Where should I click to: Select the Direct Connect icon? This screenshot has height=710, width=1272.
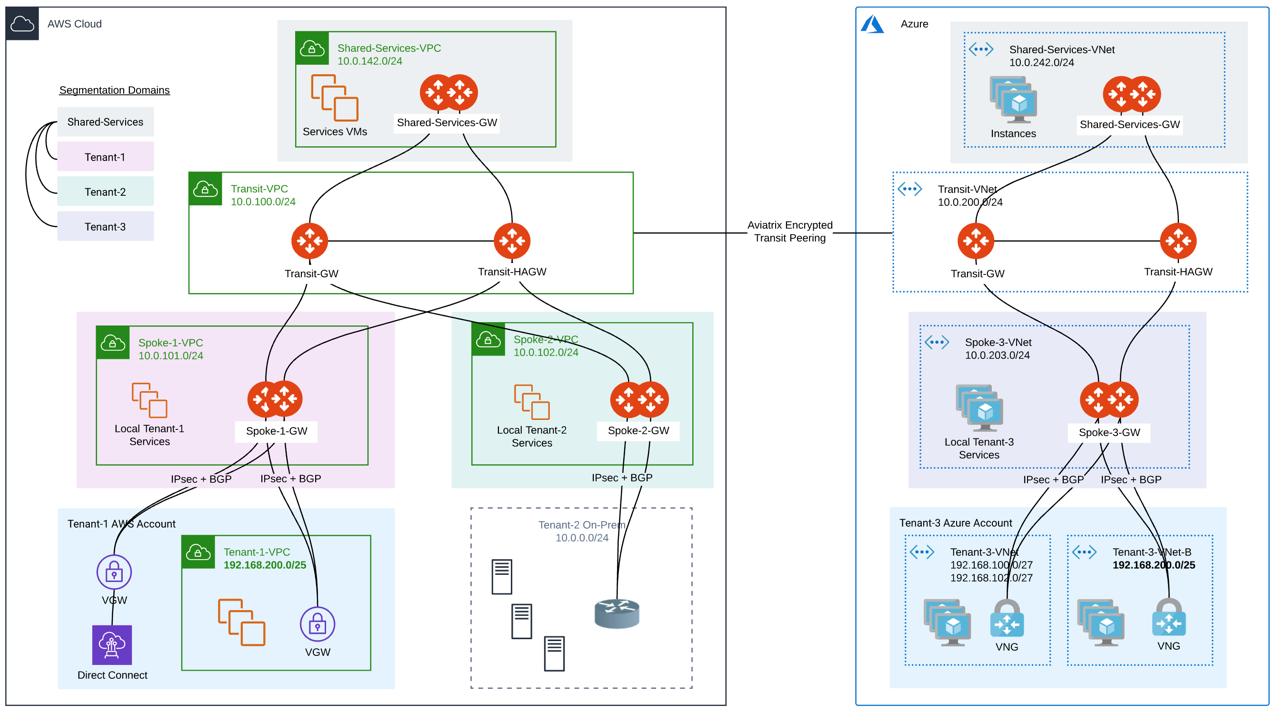(x=112, y=645)
